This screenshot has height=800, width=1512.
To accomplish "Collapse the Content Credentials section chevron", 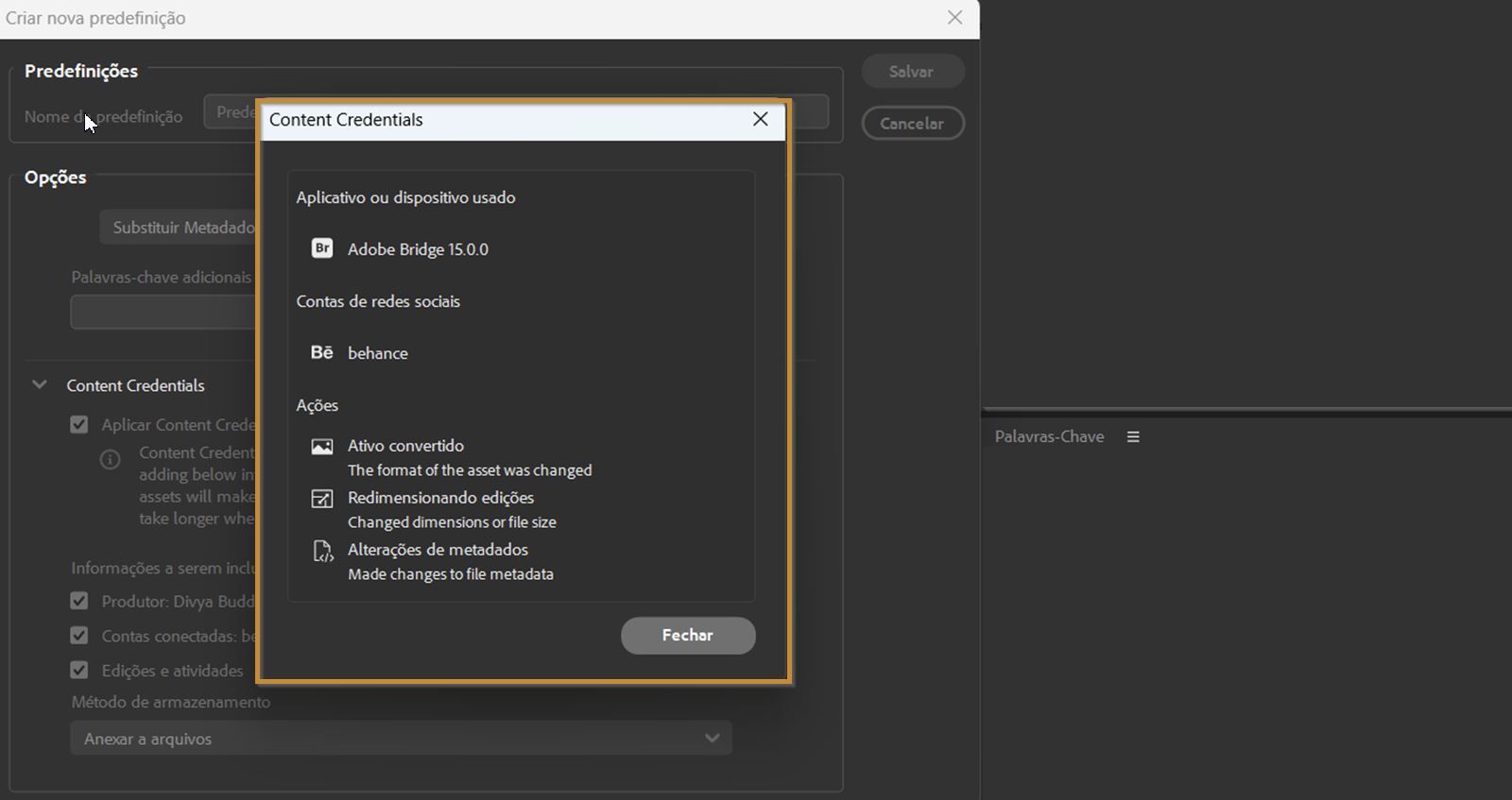I will tap(40, 385).
